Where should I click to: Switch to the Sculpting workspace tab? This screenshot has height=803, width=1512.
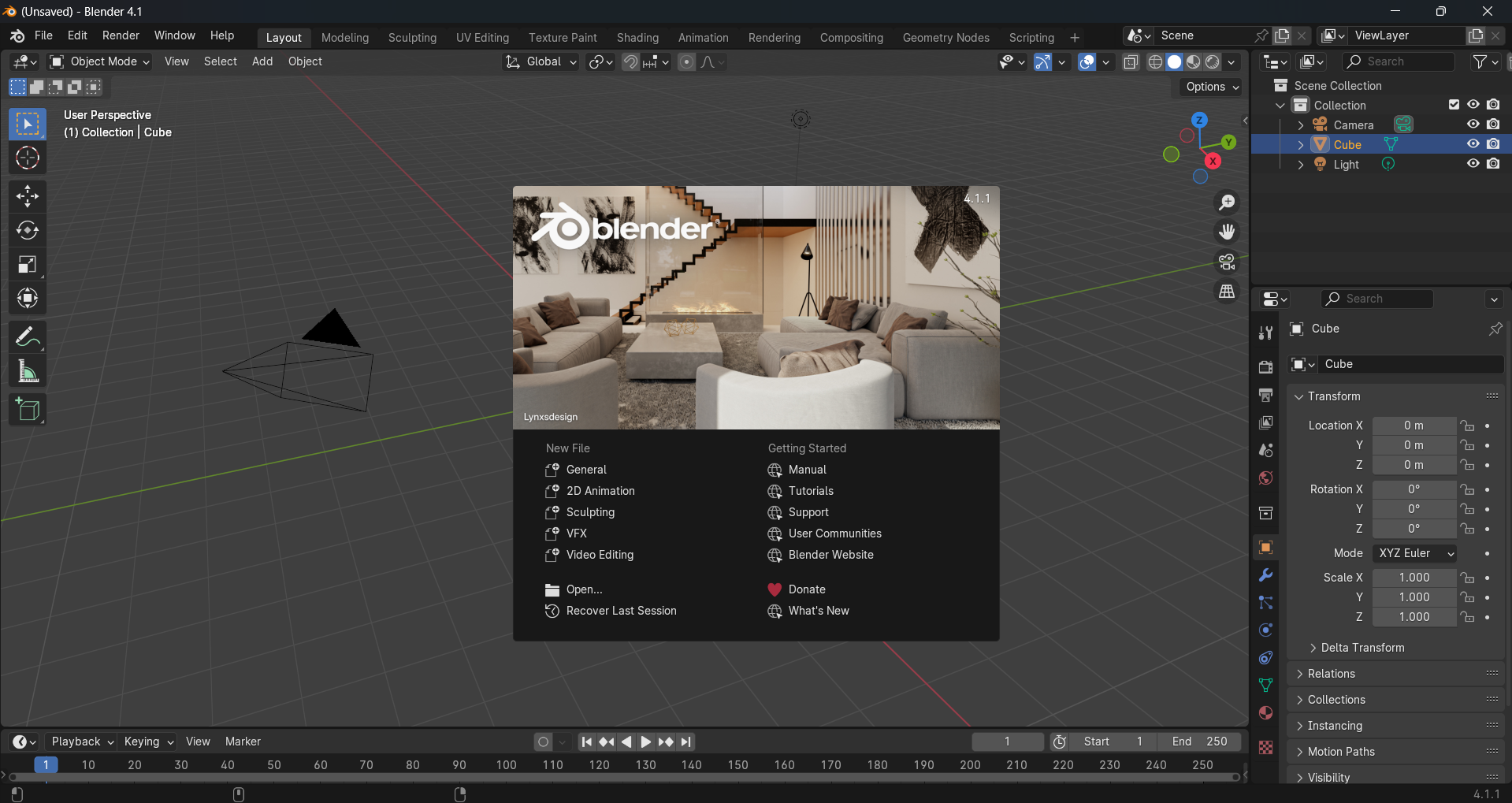pos(412,38)
